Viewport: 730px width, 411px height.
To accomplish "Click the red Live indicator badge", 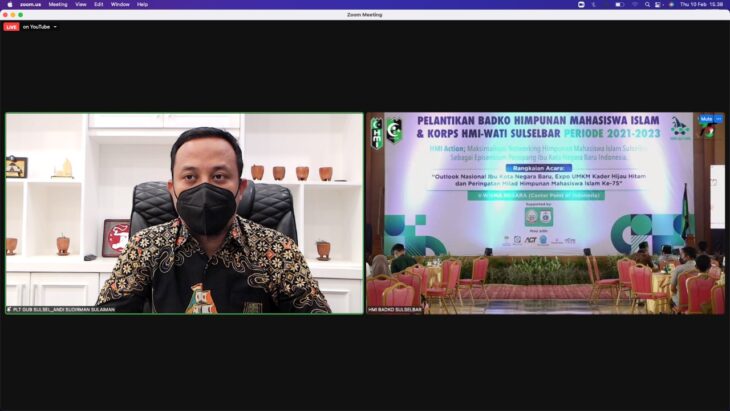I will (x=11, y=27).
